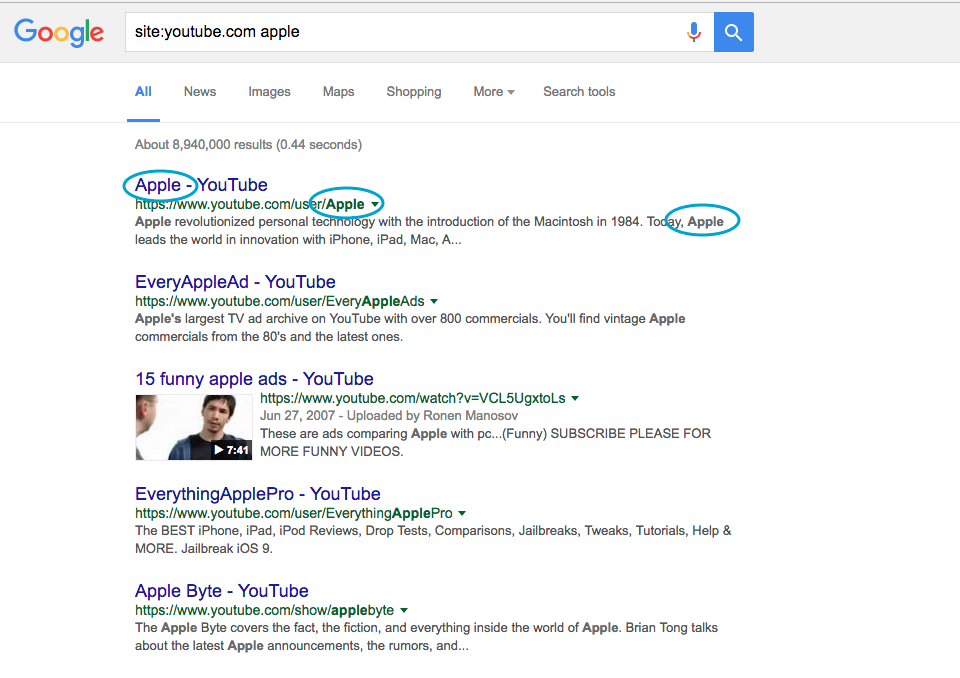960x678 pixels.
Task: Open the Maps tab
Action: point(339,92)
